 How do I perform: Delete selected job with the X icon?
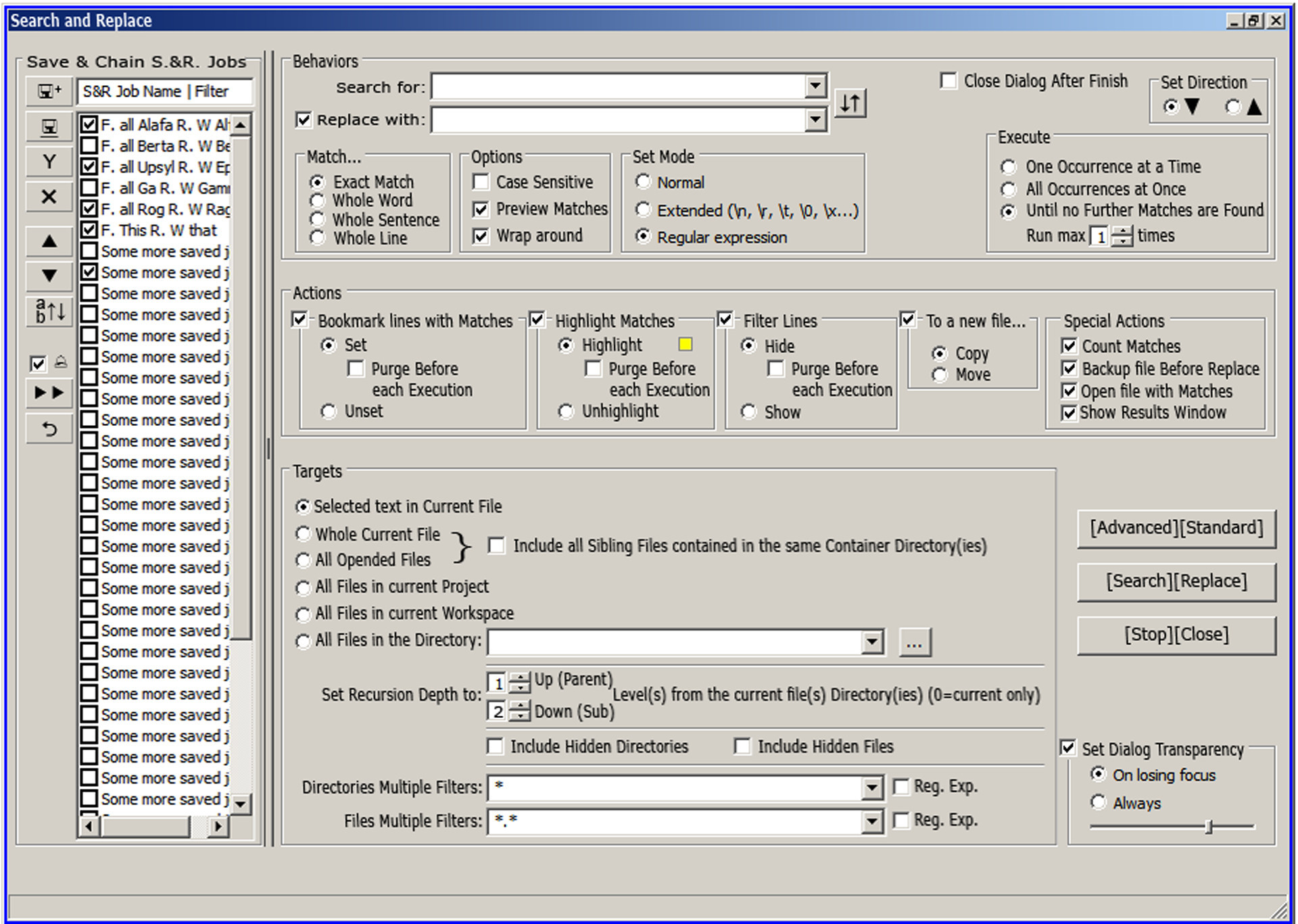(x=49, y=197)
